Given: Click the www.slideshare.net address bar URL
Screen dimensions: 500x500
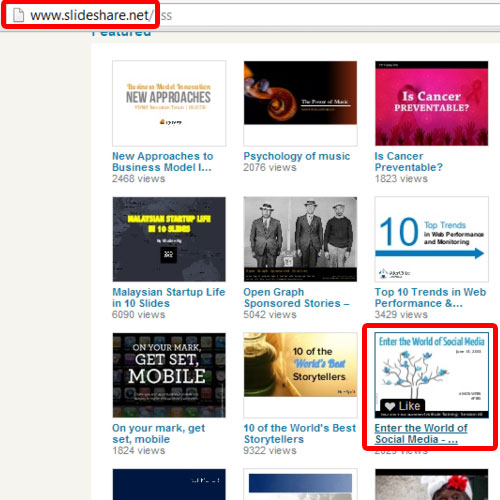Looking at the screenshot, I should click(x=92, y=15).
